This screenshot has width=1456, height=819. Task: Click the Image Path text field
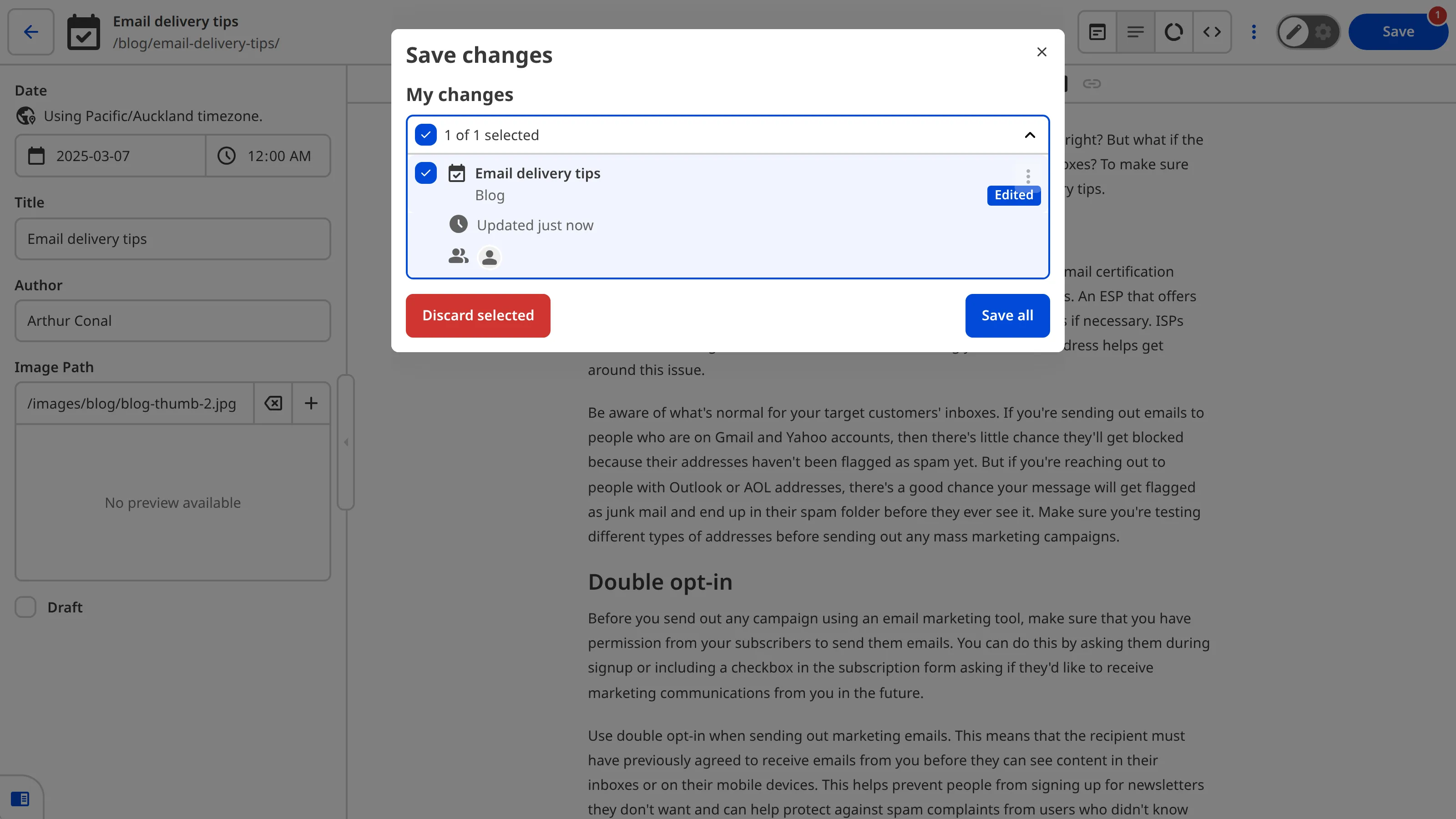coord(135,404)
